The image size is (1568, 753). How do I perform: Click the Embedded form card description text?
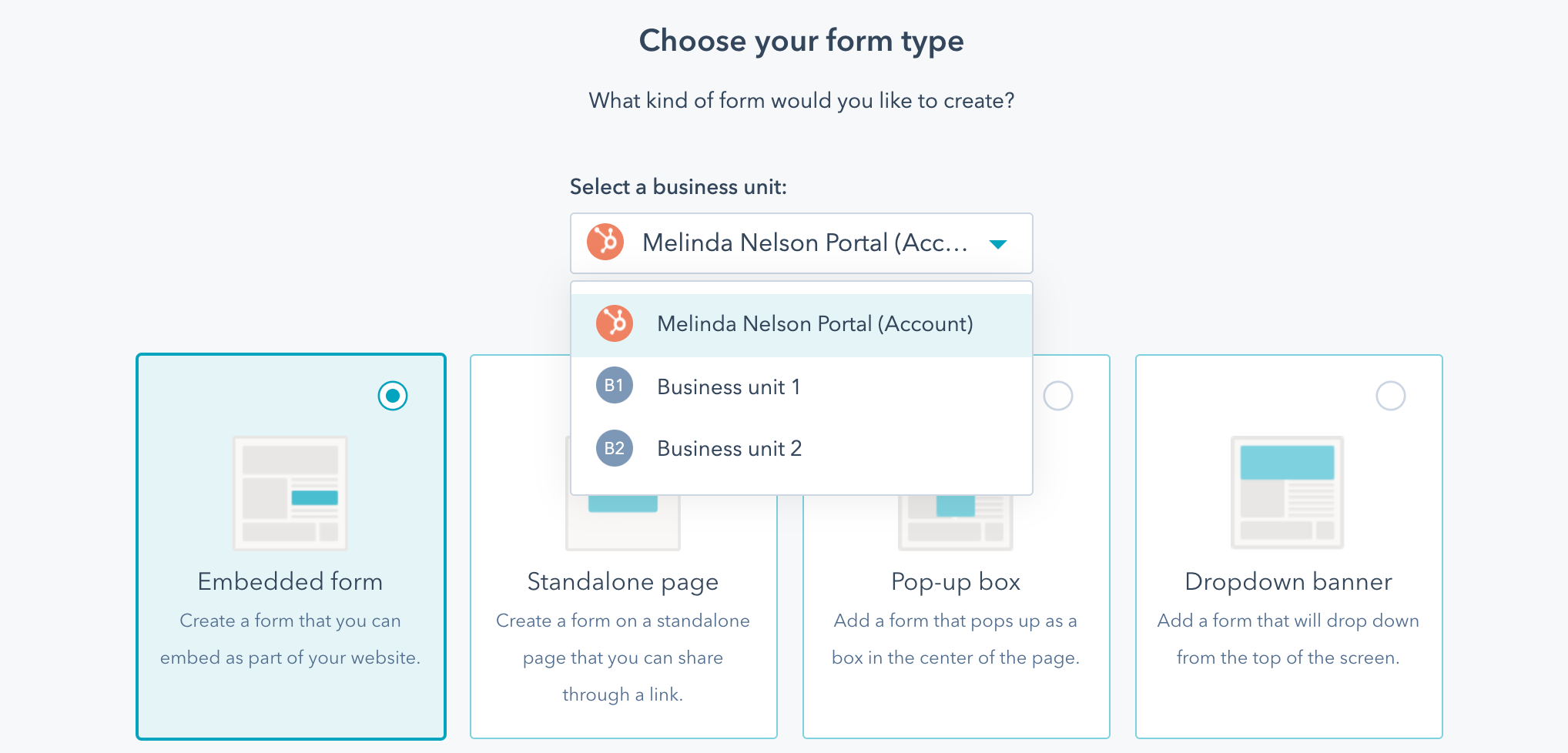coord(290,639)
